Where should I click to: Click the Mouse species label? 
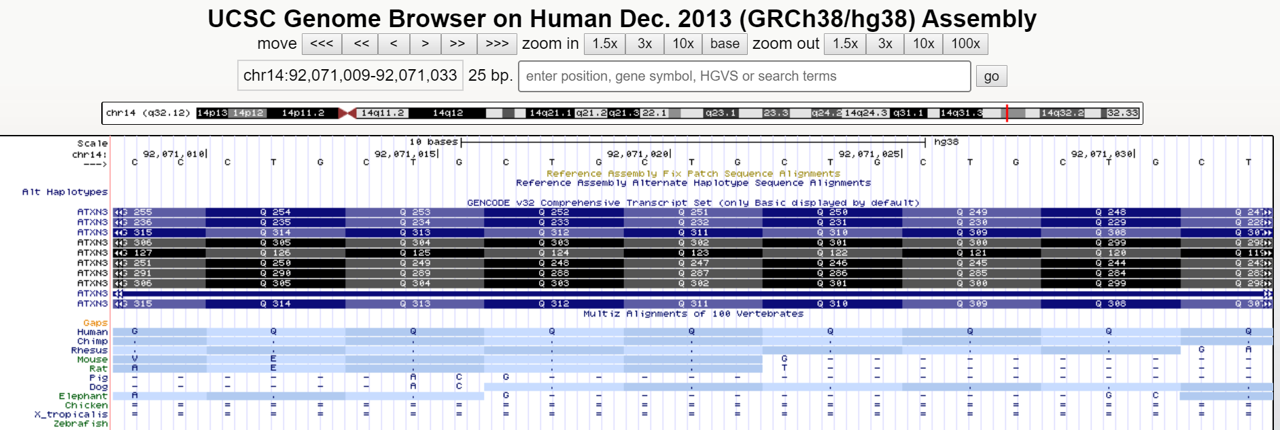93,359
